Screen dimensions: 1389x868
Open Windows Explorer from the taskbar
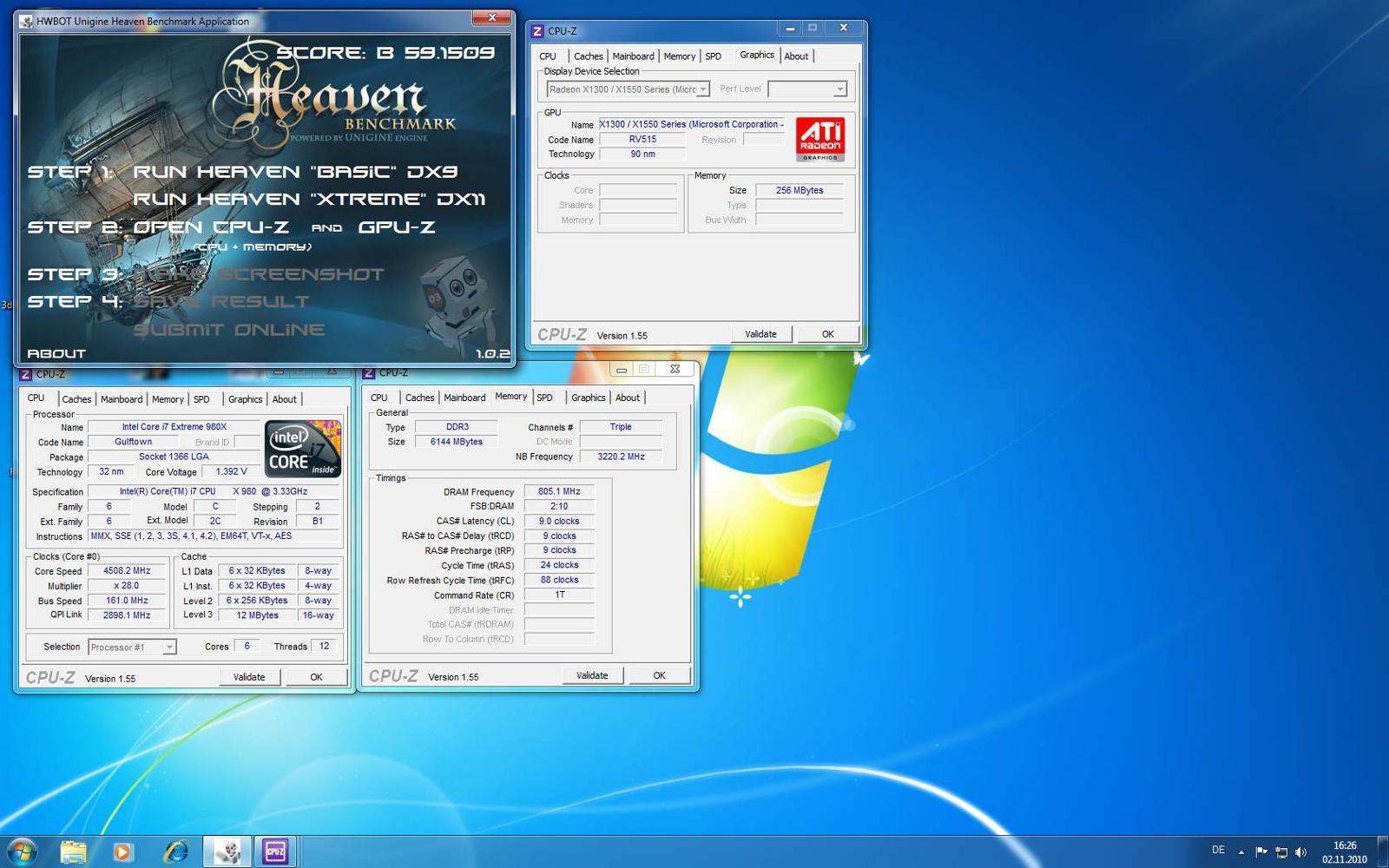(73, 852)
